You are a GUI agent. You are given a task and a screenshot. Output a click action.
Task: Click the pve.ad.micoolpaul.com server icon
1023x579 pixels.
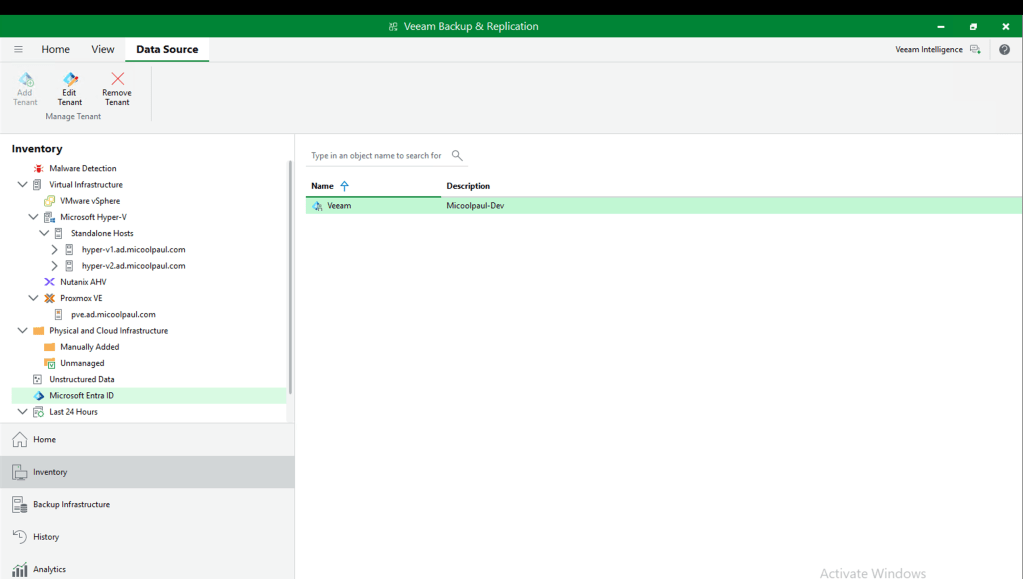(59, 315)
